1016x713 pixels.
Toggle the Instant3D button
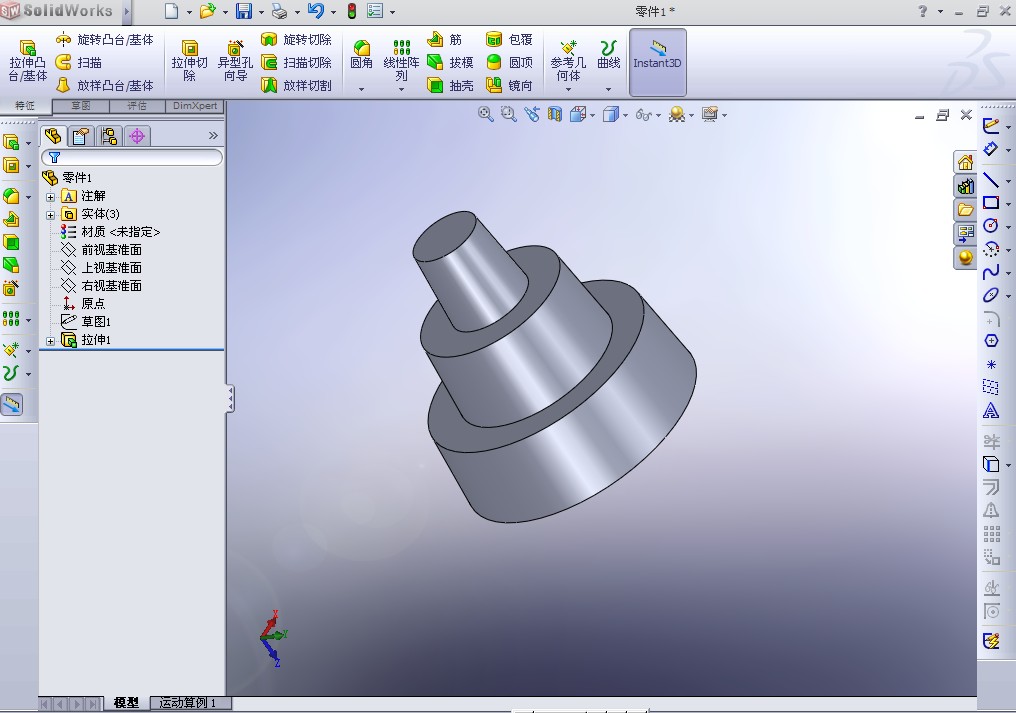tap(657, 62)
